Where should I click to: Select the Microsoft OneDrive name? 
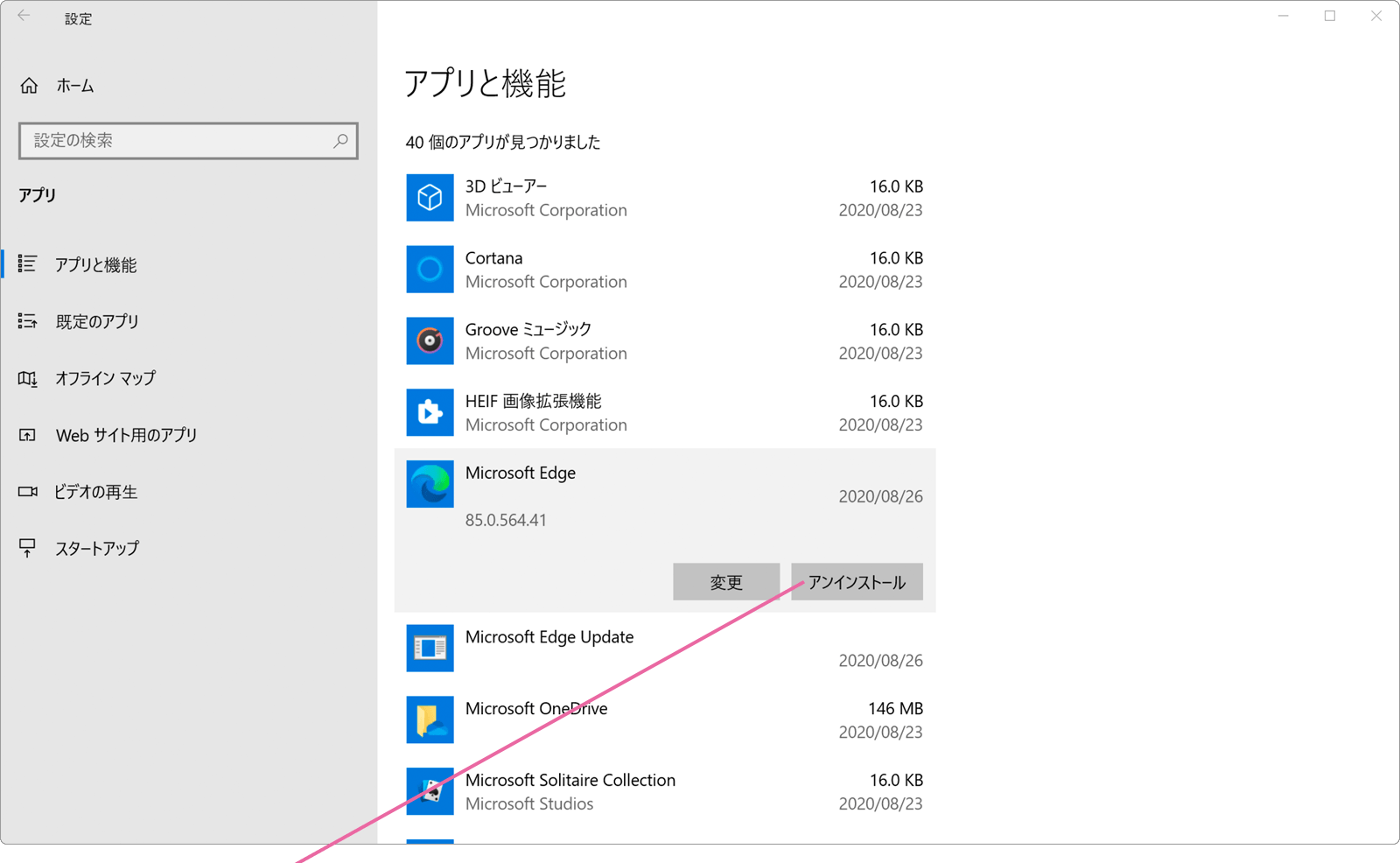tap(535, 709)
